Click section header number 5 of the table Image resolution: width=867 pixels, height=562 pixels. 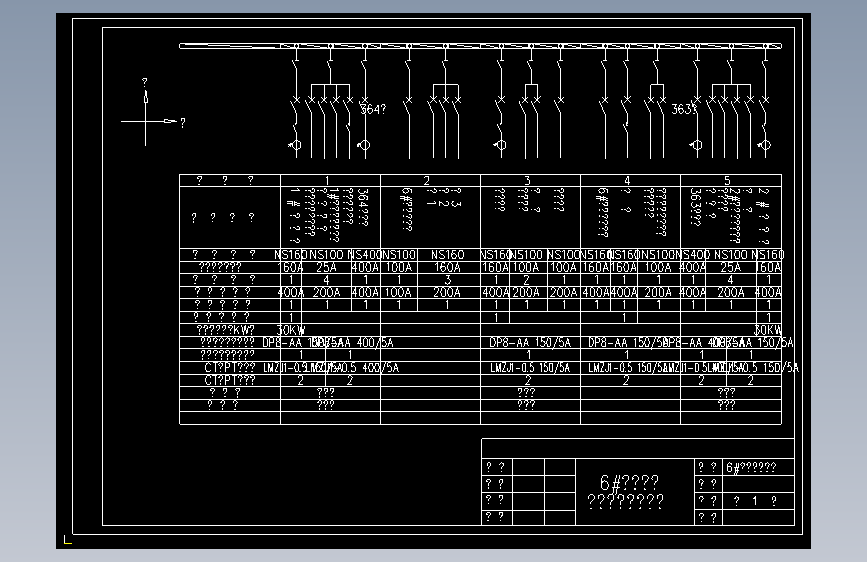click(x=727, y=180)
